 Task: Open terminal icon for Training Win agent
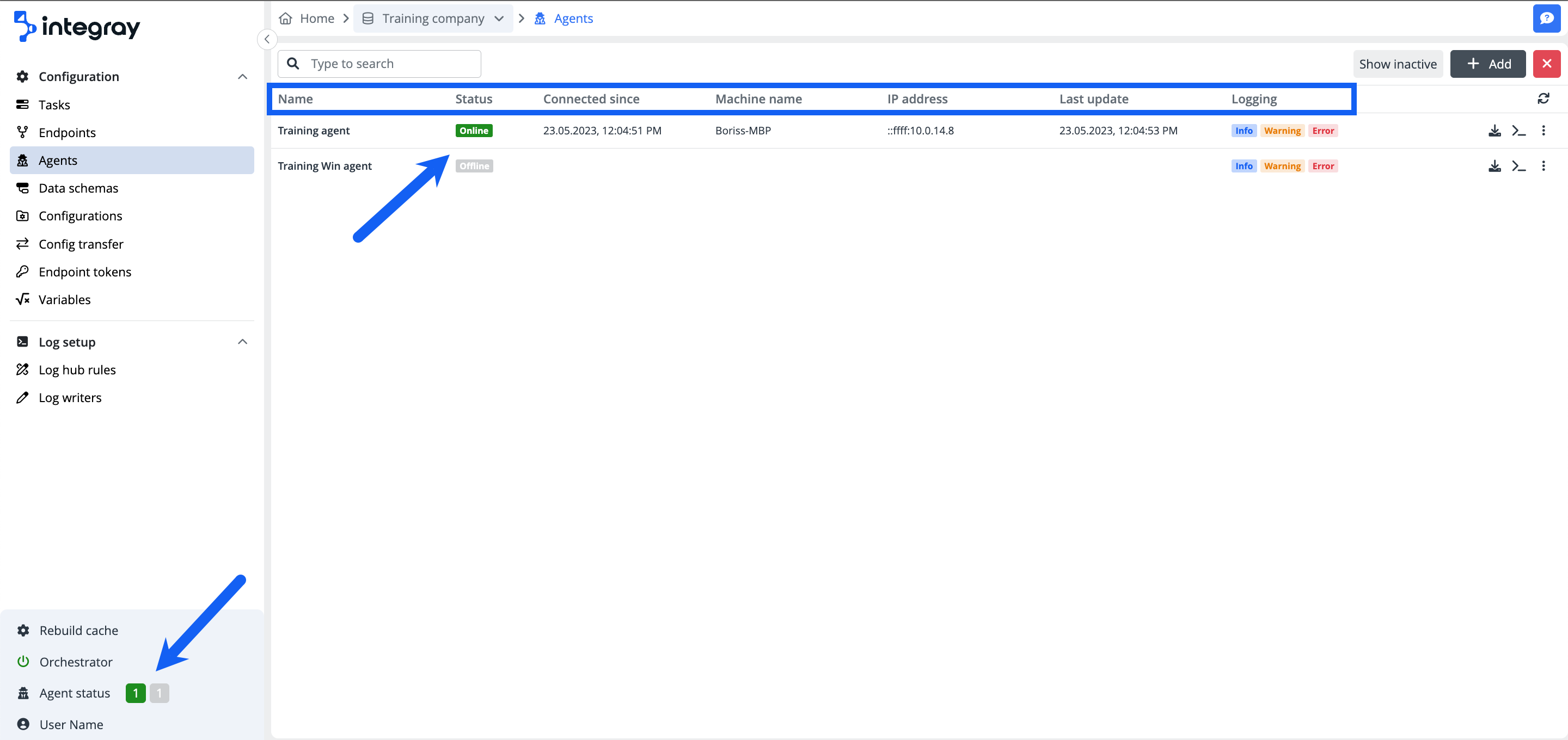pos(1518,166)
